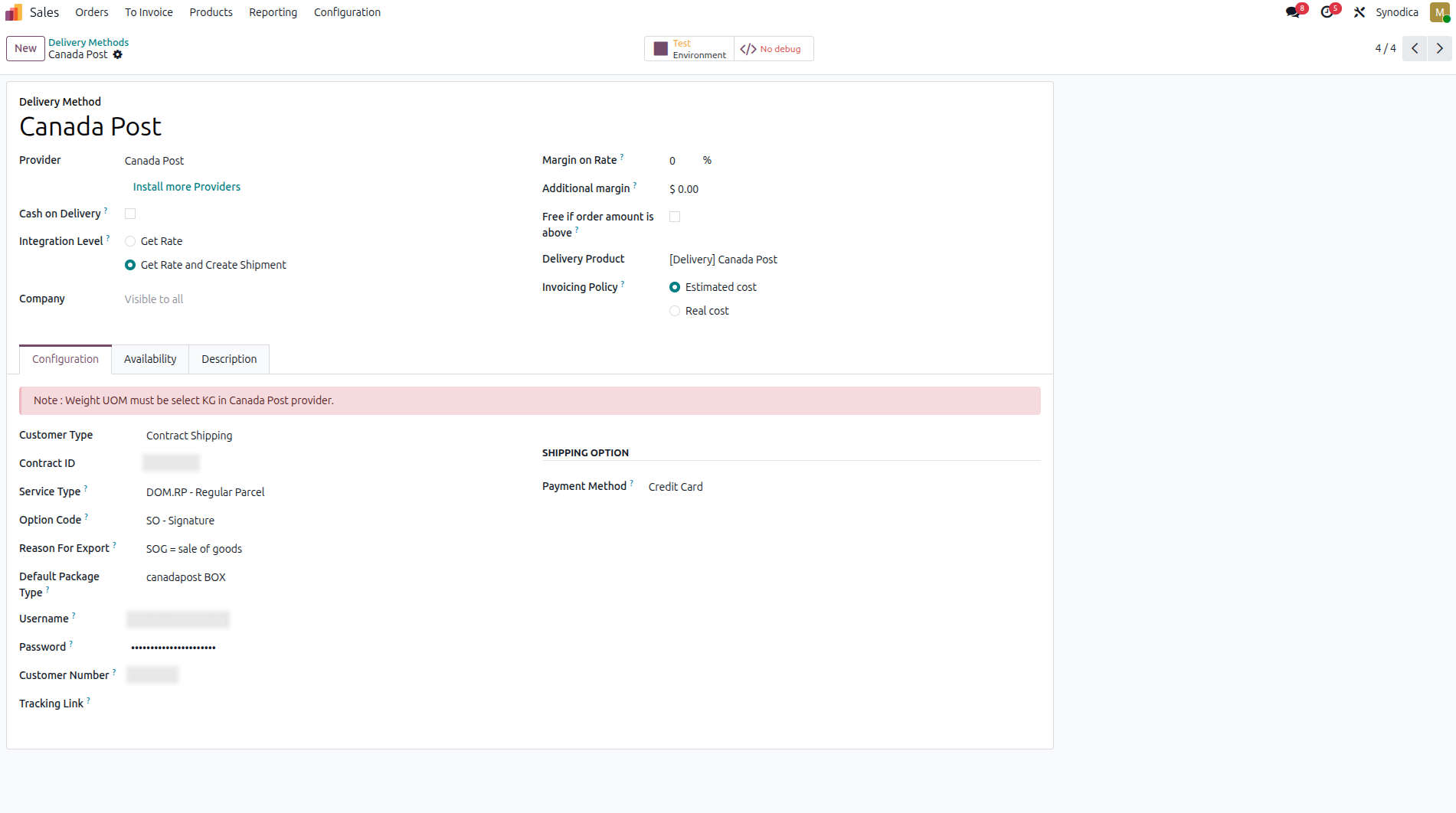This screenshot has width=1456, height=813.
Task: Open the Configuration menu in top bar
Action: click(347, 12)
